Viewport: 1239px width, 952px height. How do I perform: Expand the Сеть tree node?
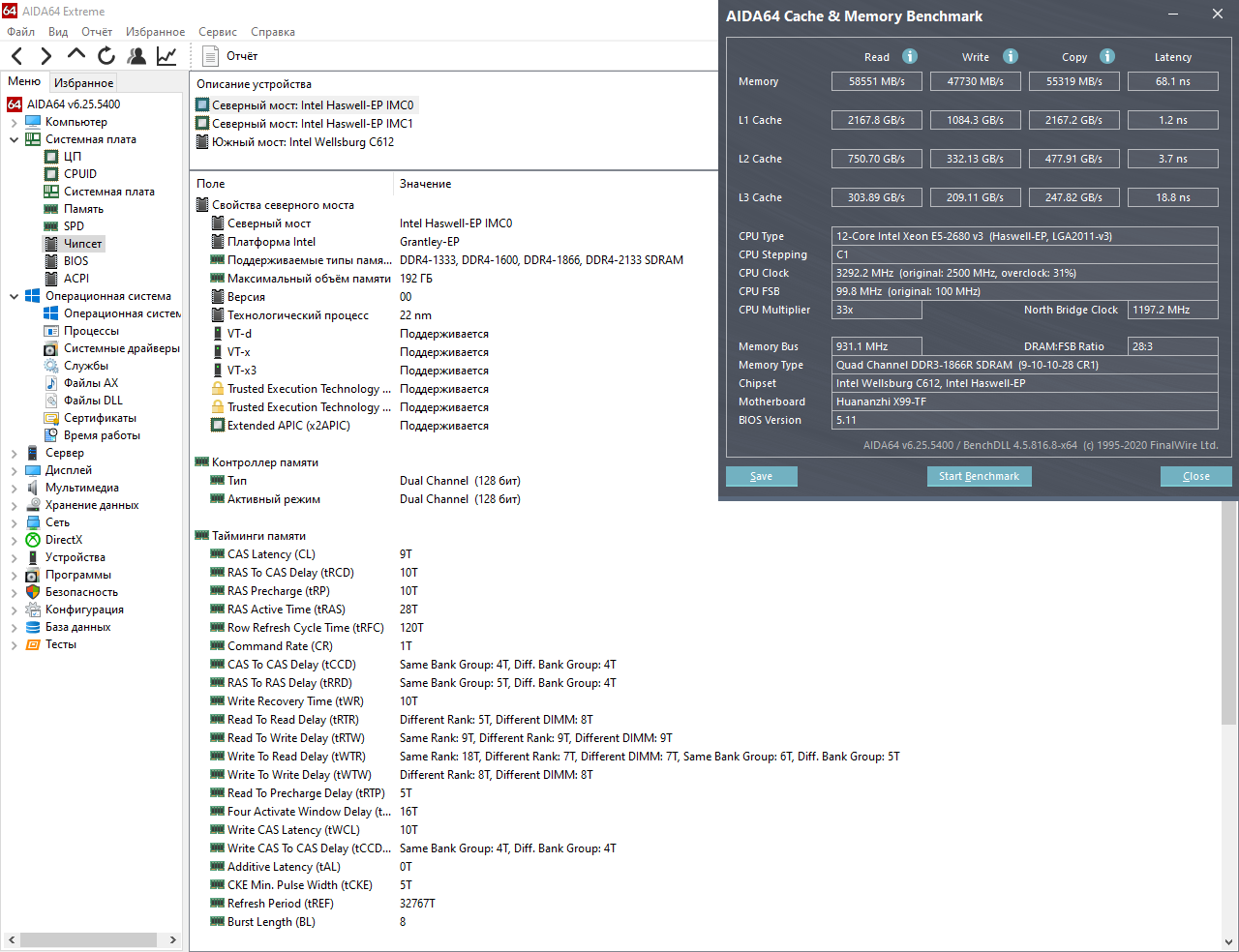pos(14,522)
